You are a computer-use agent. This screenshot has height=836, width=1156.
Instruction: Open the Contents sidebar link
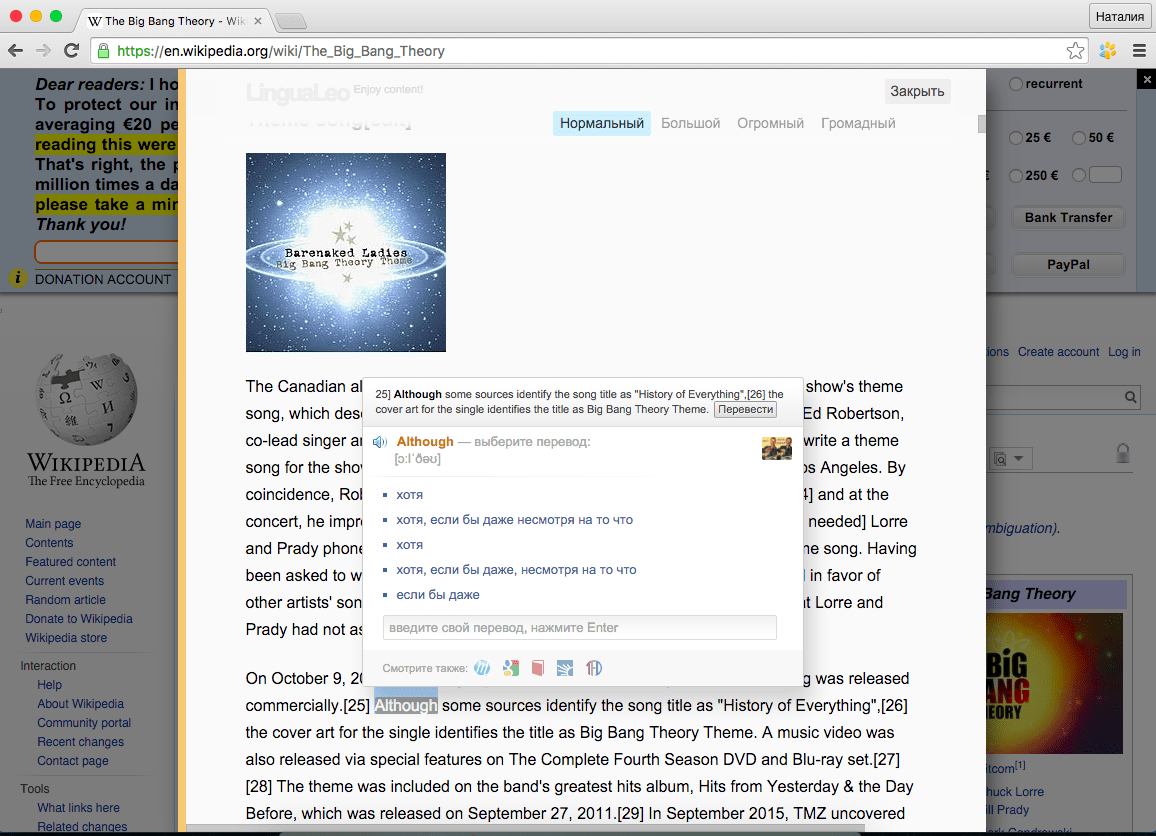point(49,543)
